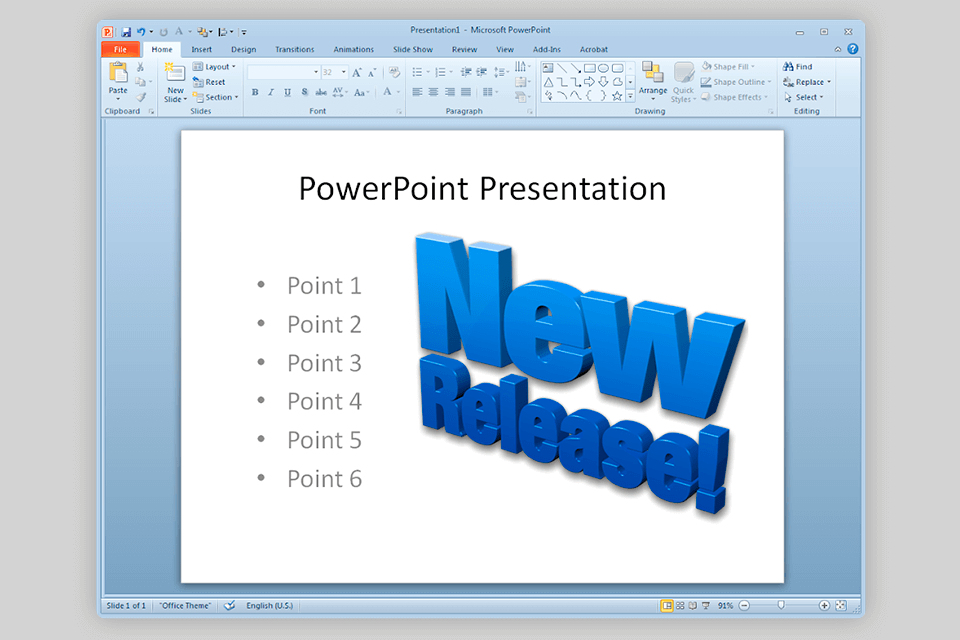This screenshot has width=960, height=640.
Task: Toggle Underline formatting
Action: coord(287,92)
